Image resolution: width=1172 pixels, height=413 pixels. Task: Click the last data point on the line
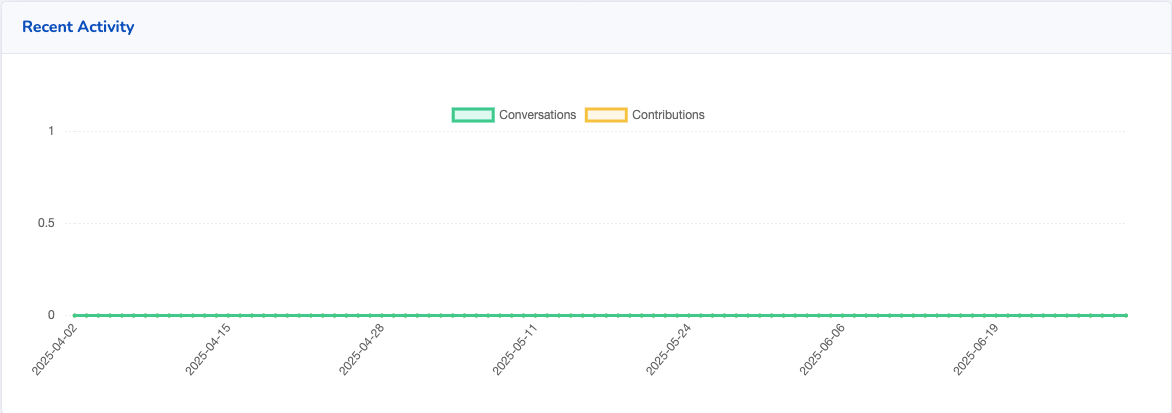(x=1125, y=315)
